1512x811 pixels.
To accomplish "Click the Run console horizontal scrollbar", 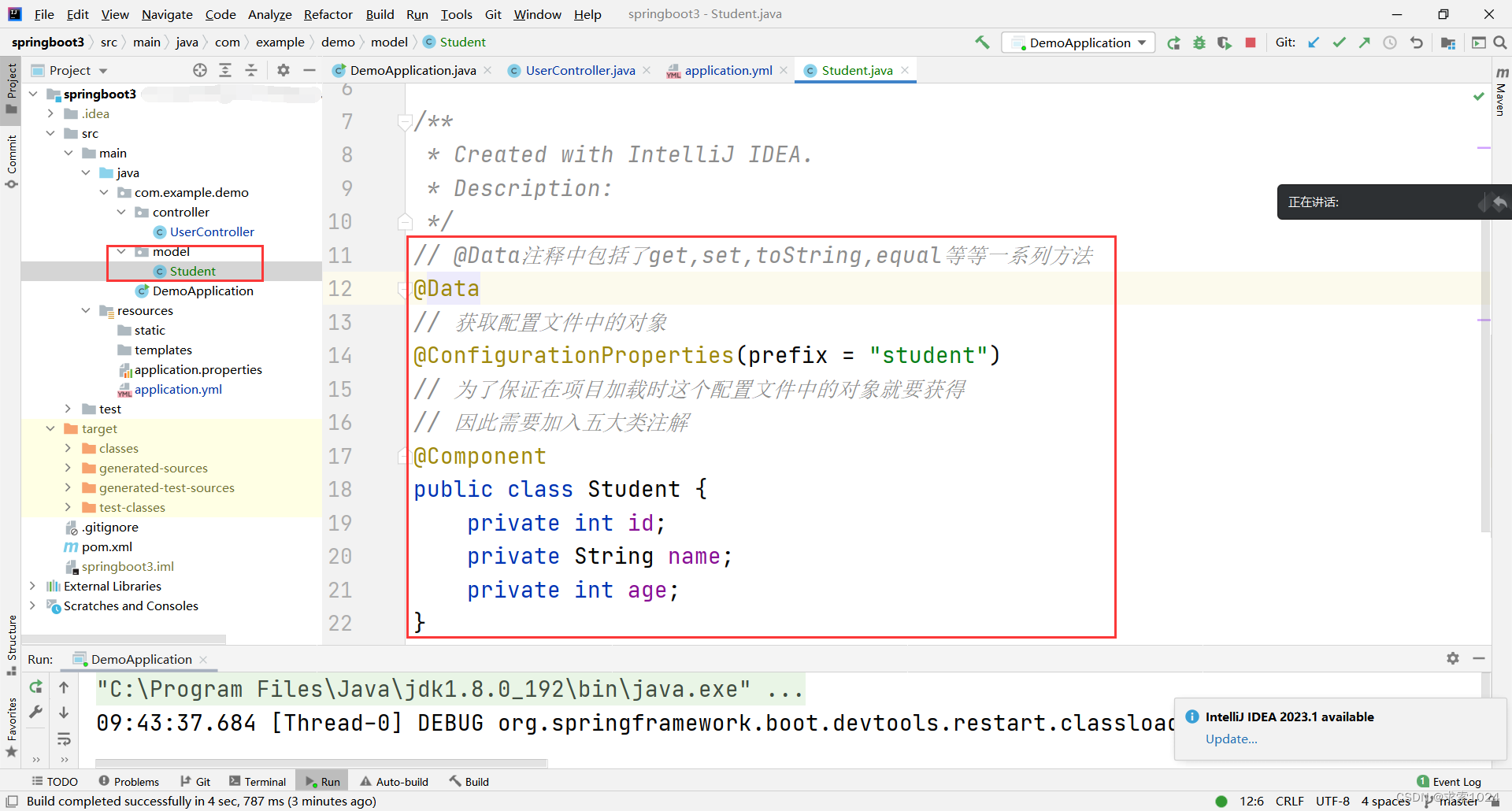I will 321,762.
